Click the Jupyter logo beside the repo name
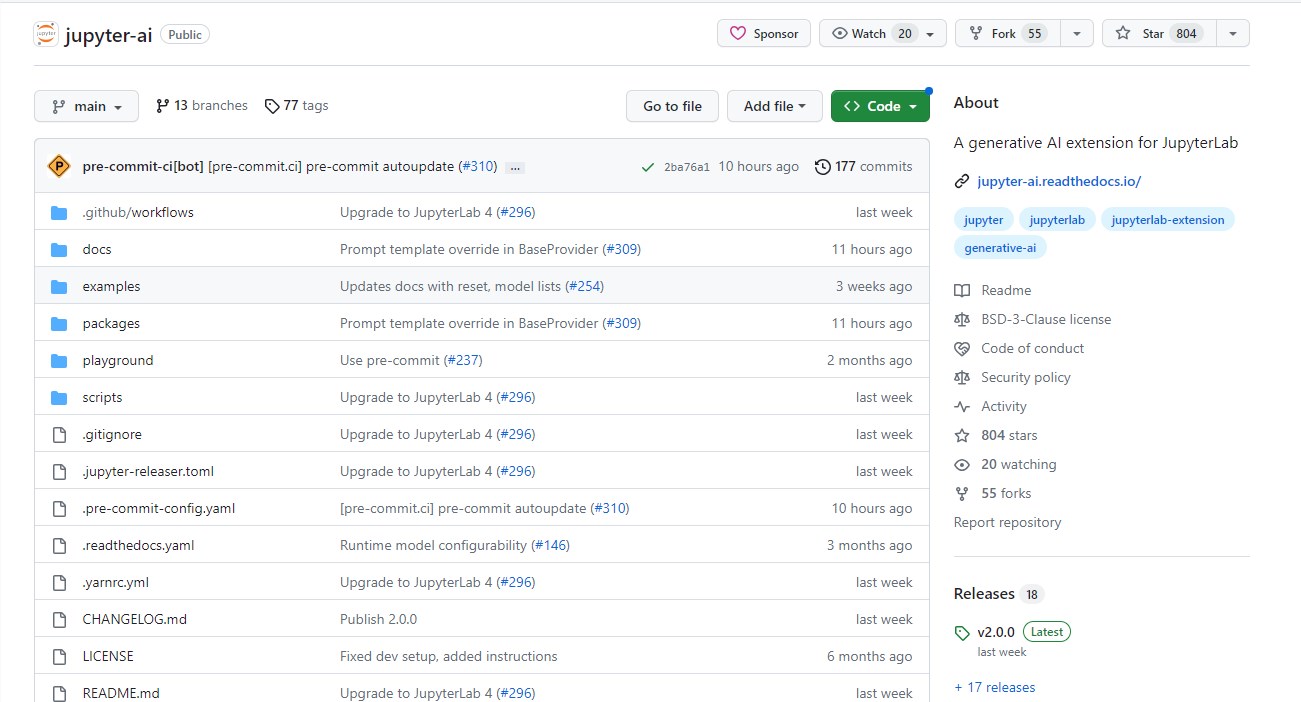The height and width of the screenshot is (702, 1301). 46,34
